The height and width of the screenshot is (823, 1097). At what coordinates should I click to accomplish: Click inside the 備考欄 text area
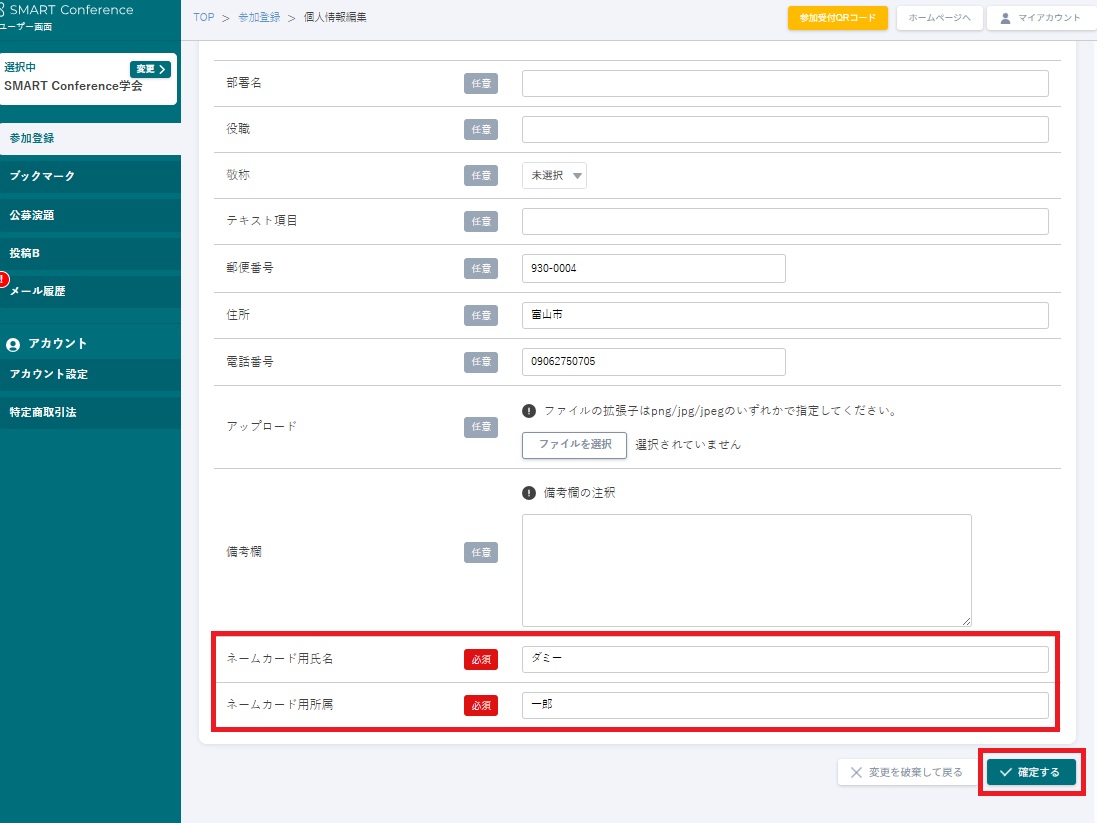click(746, 570)
